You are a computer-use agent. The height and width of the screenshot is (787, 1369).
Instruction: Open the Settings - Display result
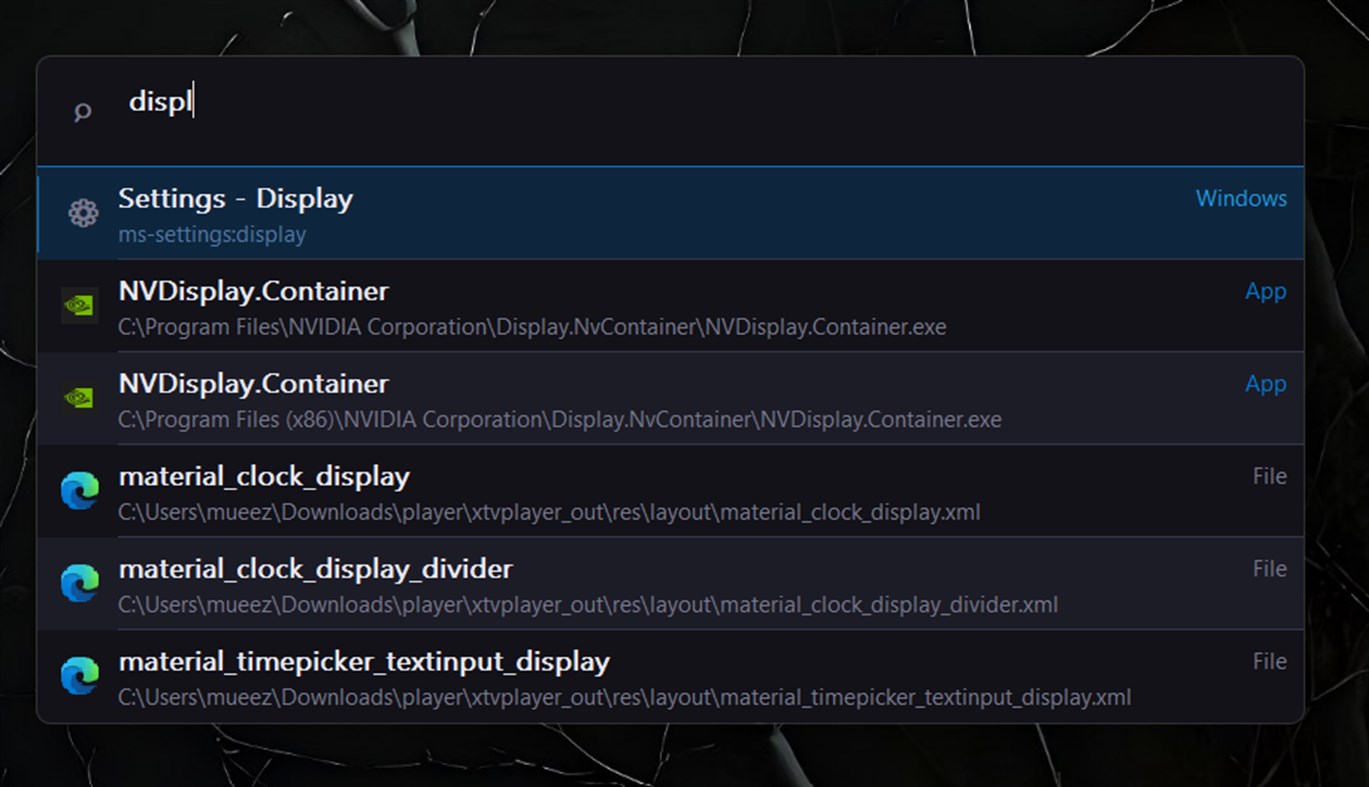point(670,213)
